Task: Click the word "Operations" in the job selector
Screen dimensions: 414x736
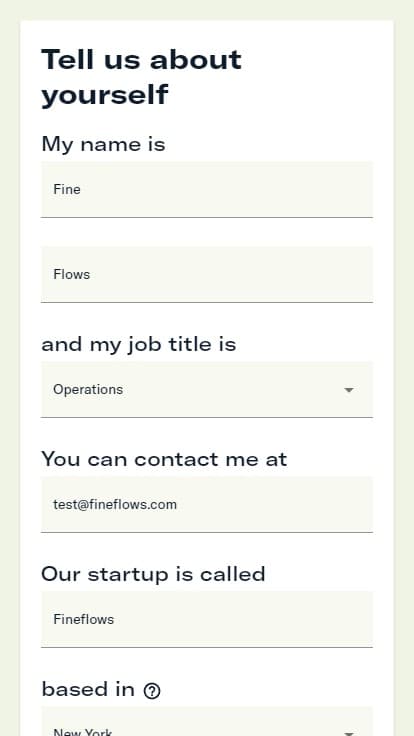Action: pyautogui.click(x=88, y=390)
